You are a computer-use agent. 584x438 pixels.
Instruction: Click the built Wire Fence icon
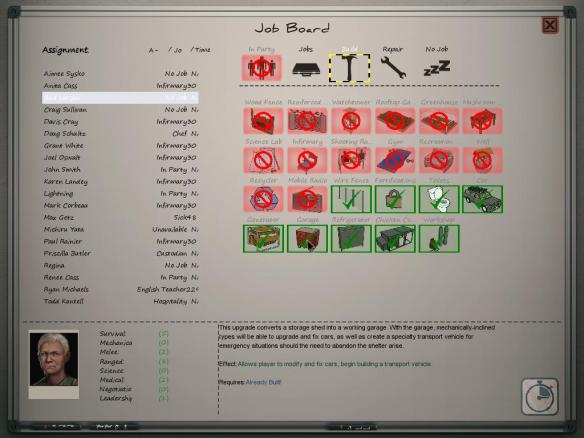tap(351, 199)
